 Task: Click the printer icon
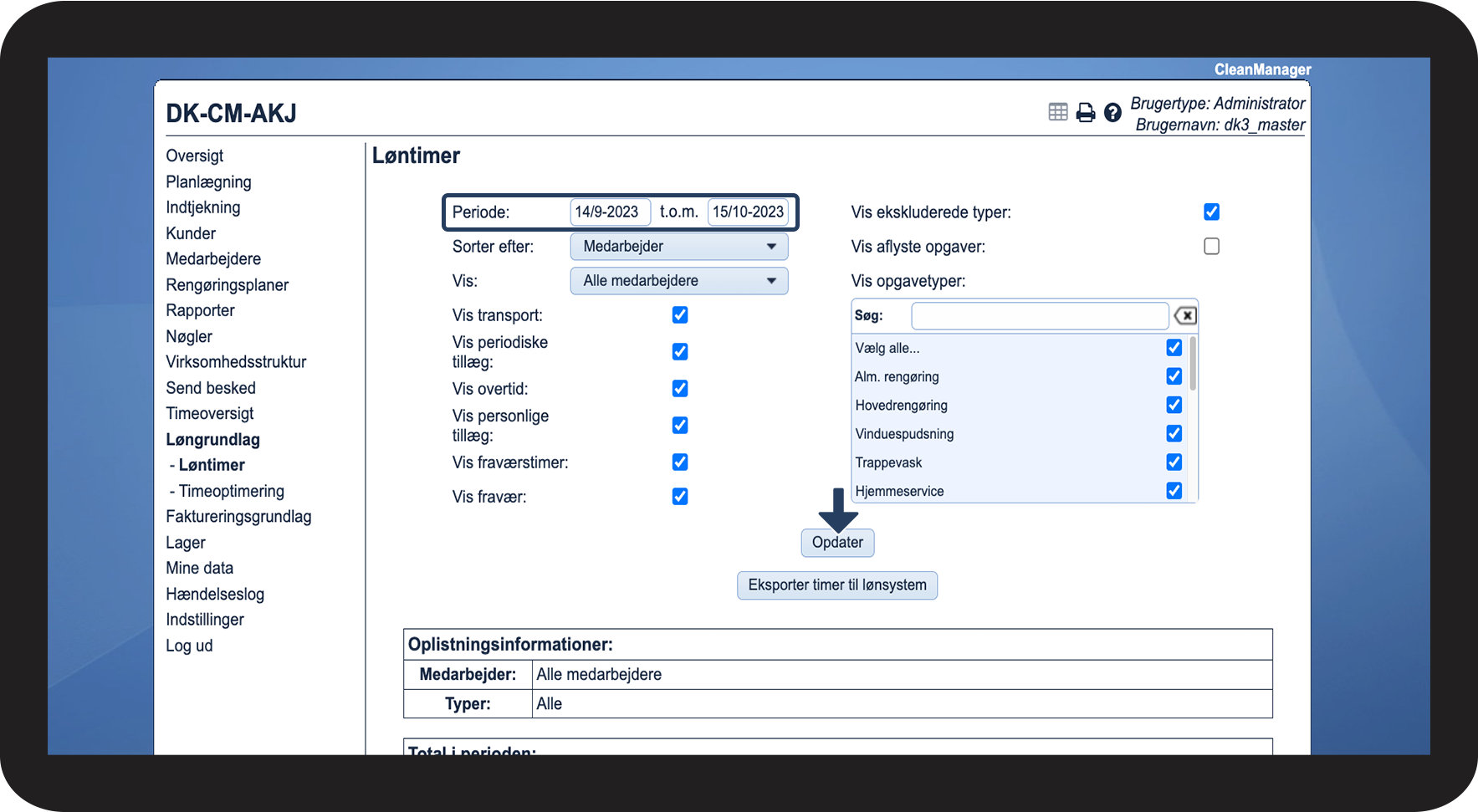coord(1085,112)
